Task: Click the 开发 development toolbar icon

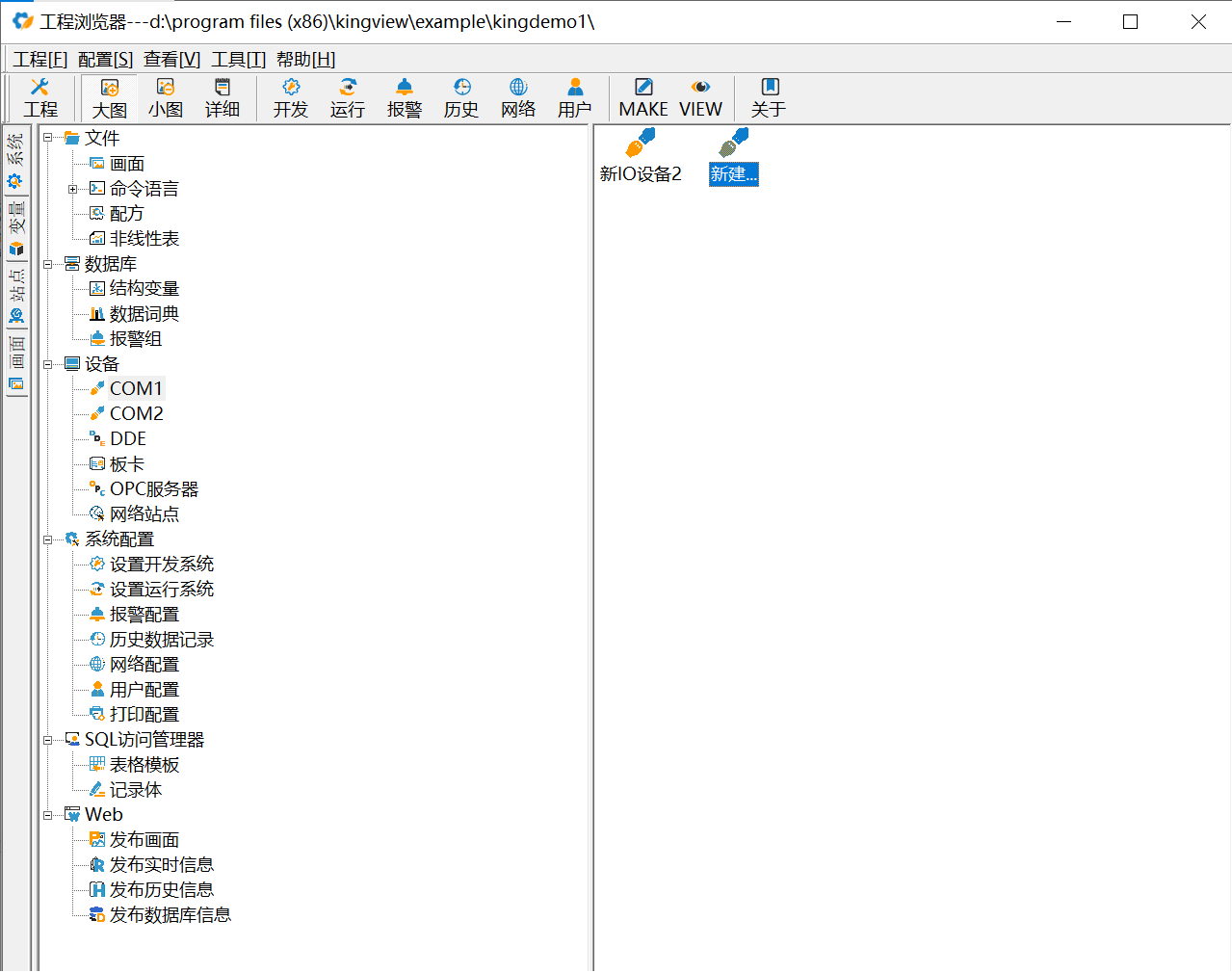Action: point(291,98)
